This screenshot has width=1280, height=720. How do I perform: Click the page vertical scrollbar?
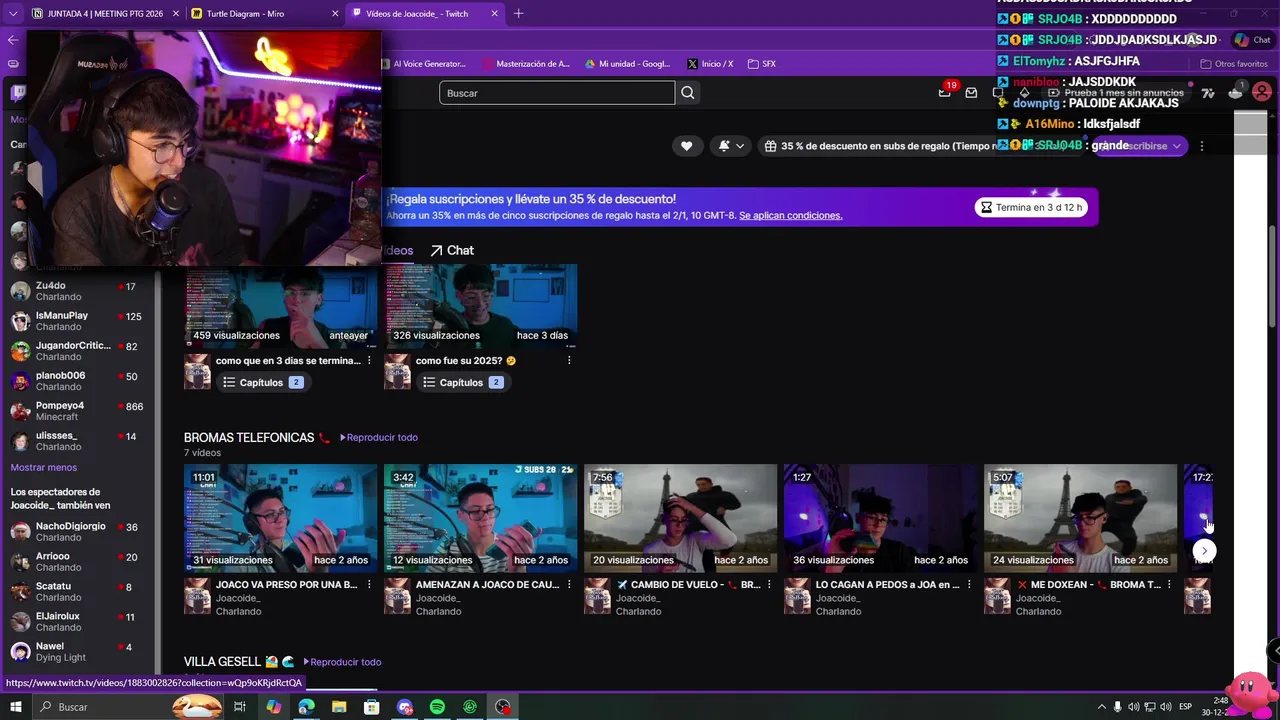1273,275
